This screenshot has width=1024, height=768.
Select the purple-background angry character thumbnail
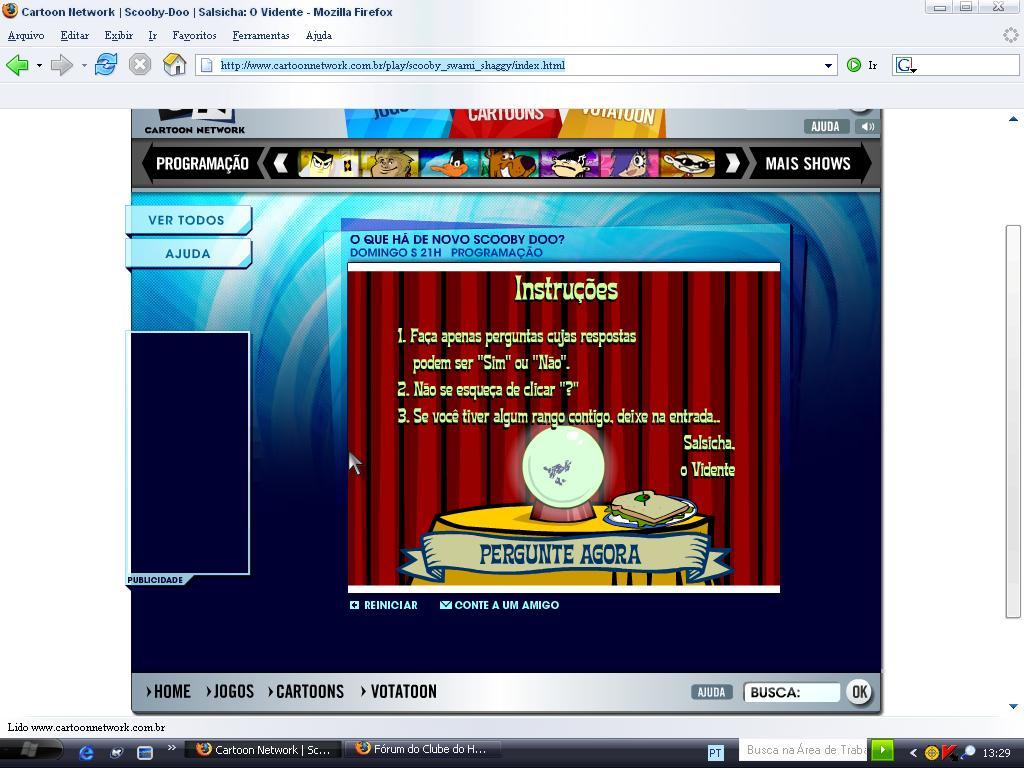(569, 163)
